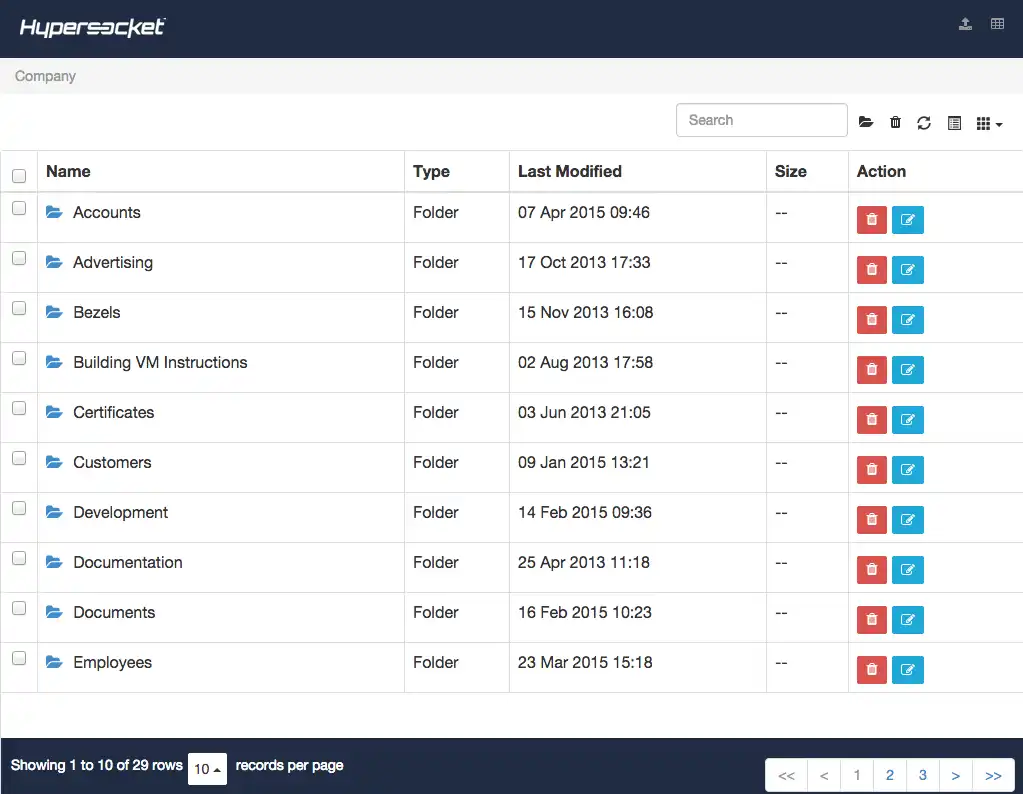The image size is (1023, 794).
Task: Open the Accounts folder
Action: pyautogui.click(x=106, y=212)
